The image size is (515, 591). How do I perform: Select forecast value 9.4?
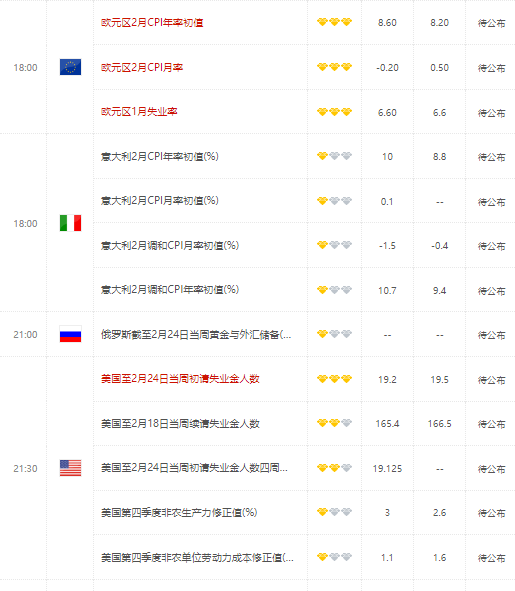point(440,291)
